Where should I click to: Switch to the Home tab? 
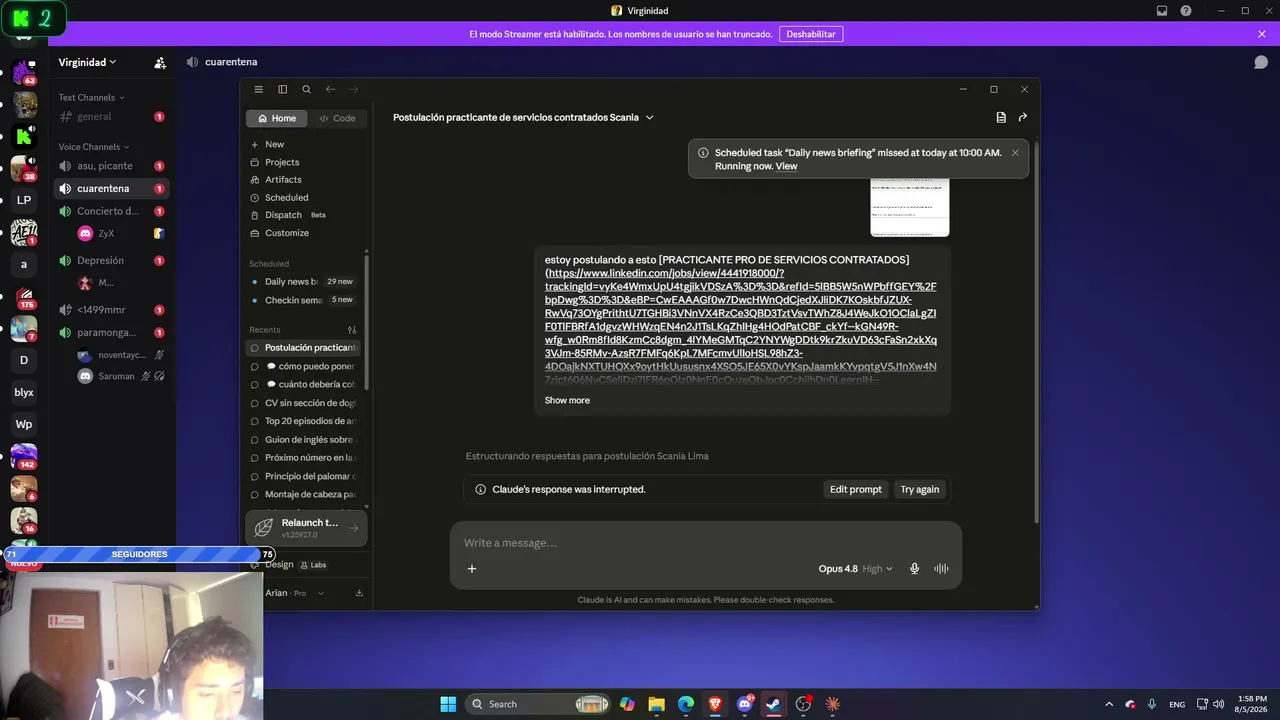click(277, 118)
